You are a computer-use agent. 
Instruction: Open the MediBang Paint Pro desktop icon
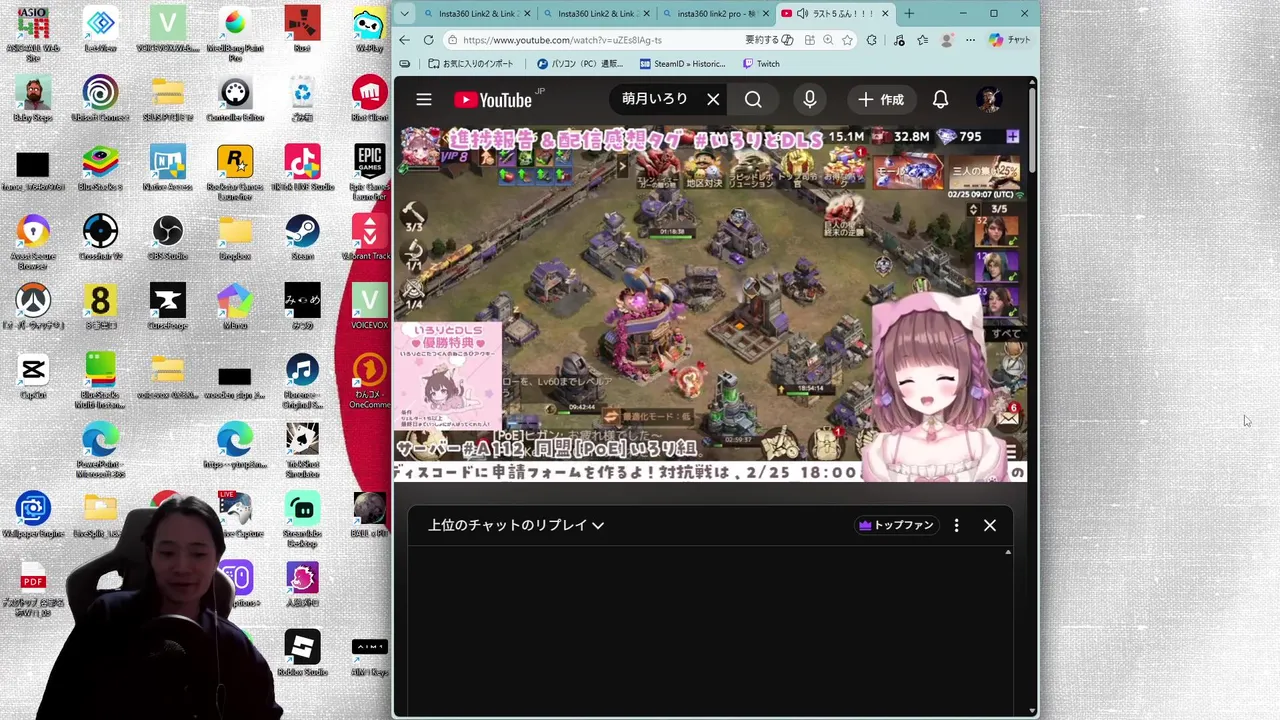235,32
